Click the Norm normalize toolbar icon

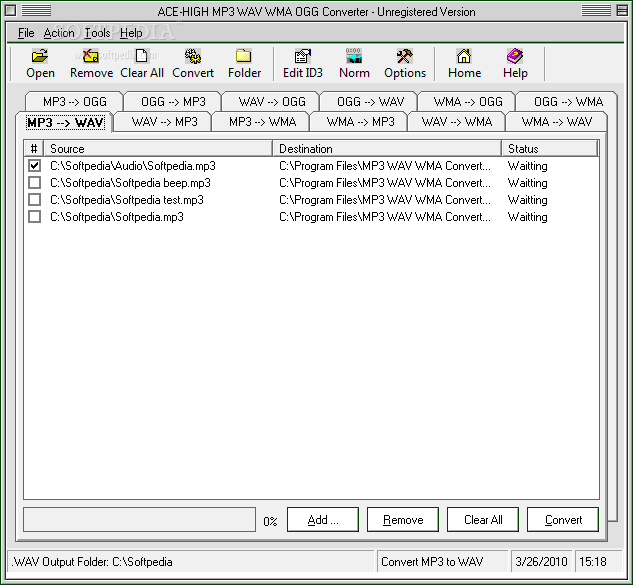click(354, 63)
